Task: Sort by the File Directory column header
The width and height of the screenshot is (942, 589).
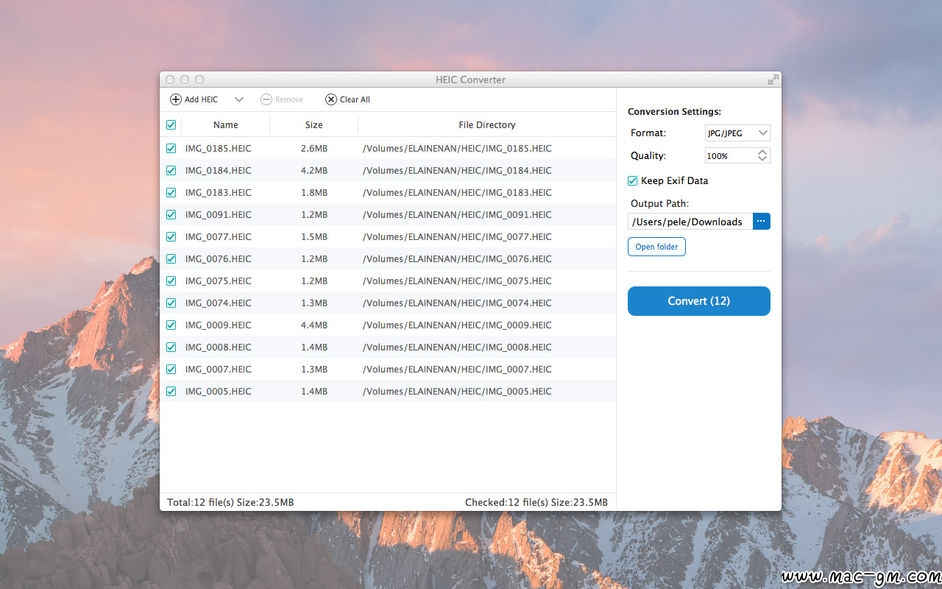Action: point(487,125)
